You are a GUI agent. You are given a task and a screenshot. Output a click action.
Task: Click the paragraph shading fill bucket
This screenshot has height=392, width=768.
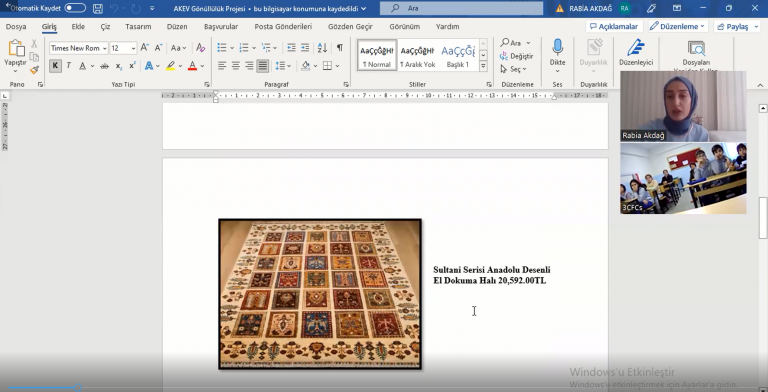pyautogui.click(x=306, y=66)
